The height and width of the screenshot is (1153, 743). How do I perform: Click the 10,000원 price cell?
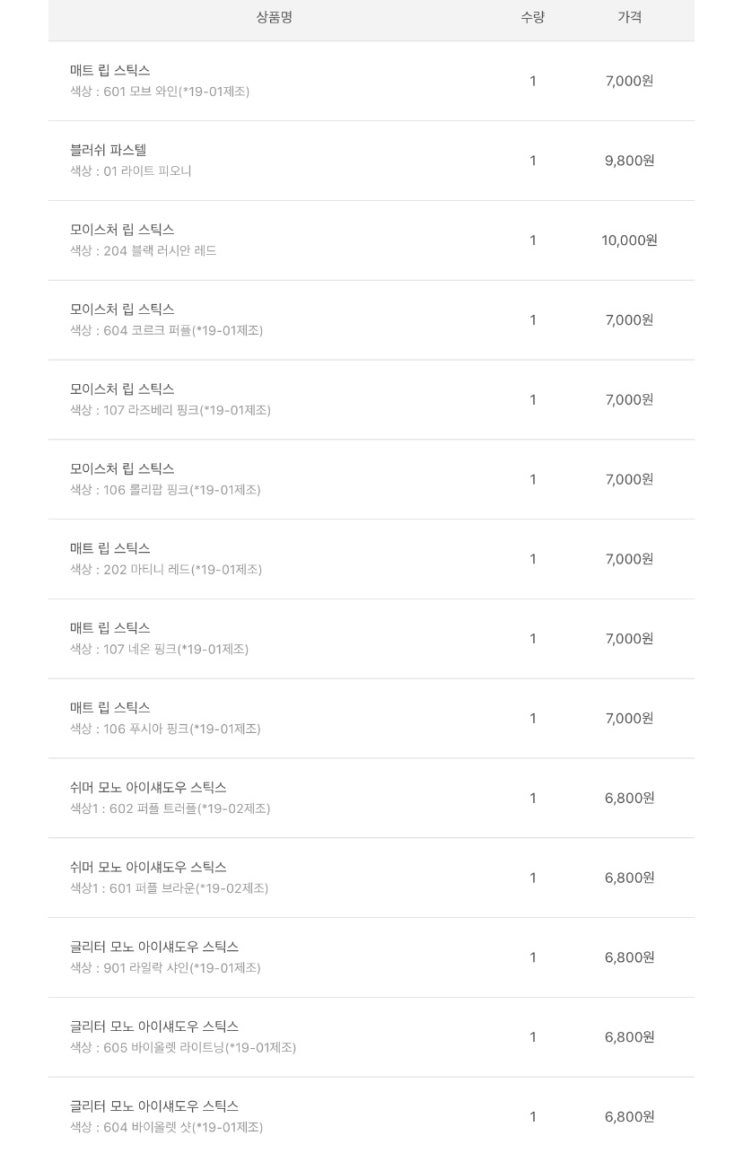click(x=629, y=240)
